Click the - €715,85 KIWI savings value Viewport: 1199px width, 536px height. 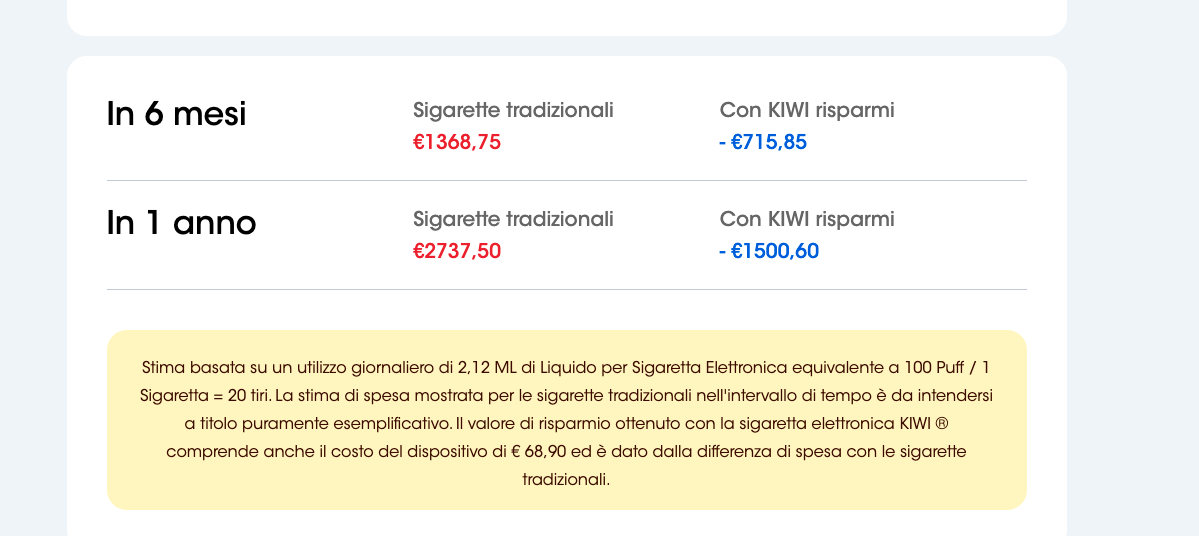[x=763, y=142]
